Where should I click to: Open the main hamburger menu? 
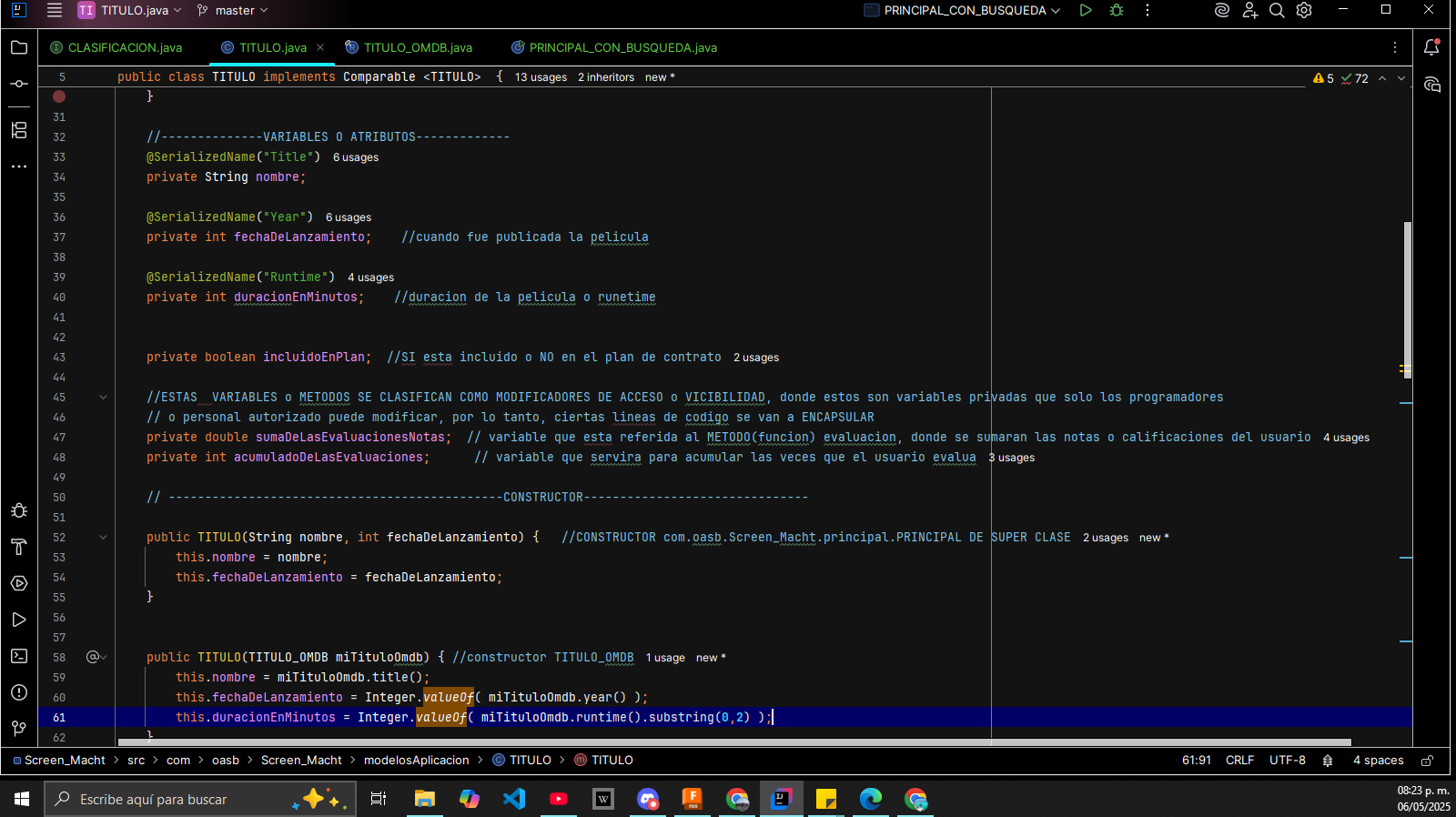(55, 10)
